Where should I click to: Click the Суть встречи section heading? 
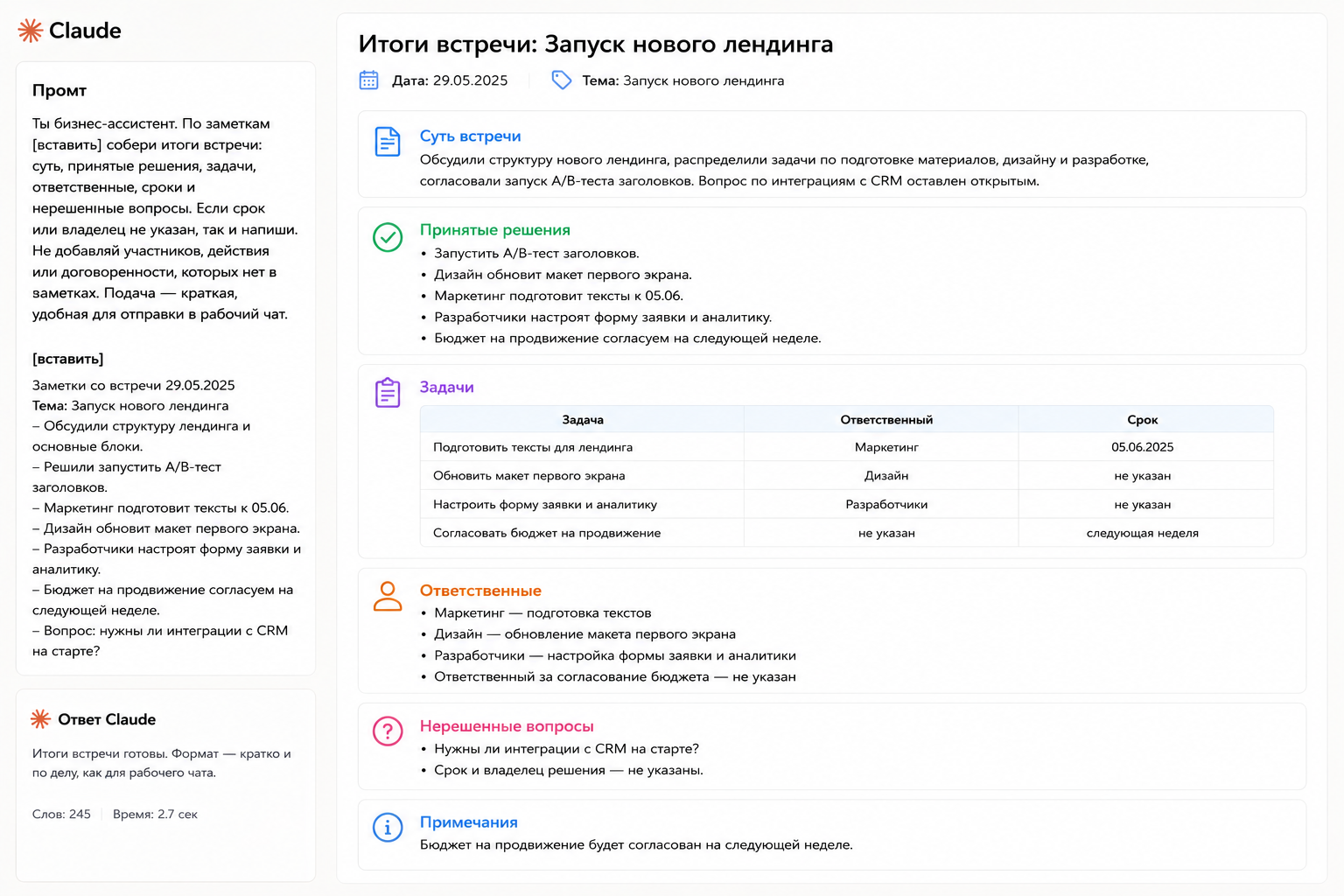pos(471,136)
